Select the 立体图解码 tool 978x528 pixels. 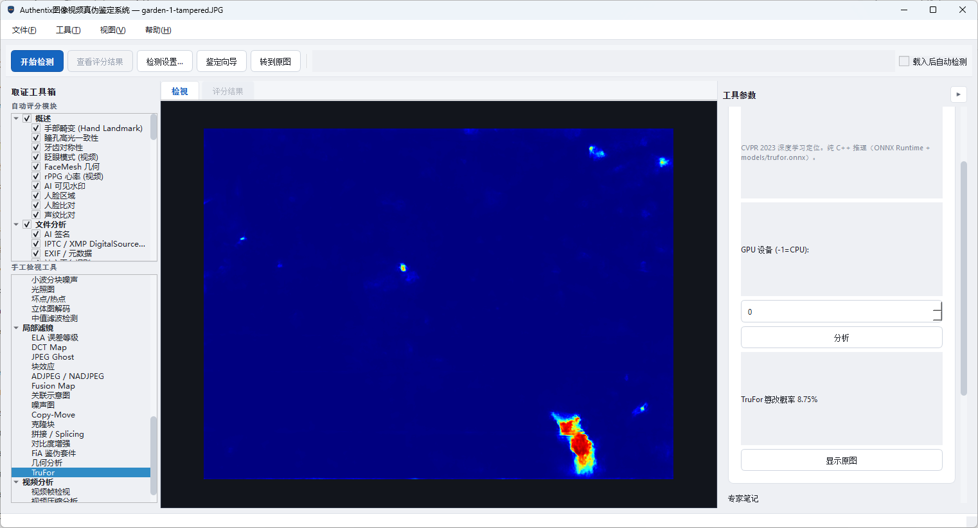coord(51,309)
